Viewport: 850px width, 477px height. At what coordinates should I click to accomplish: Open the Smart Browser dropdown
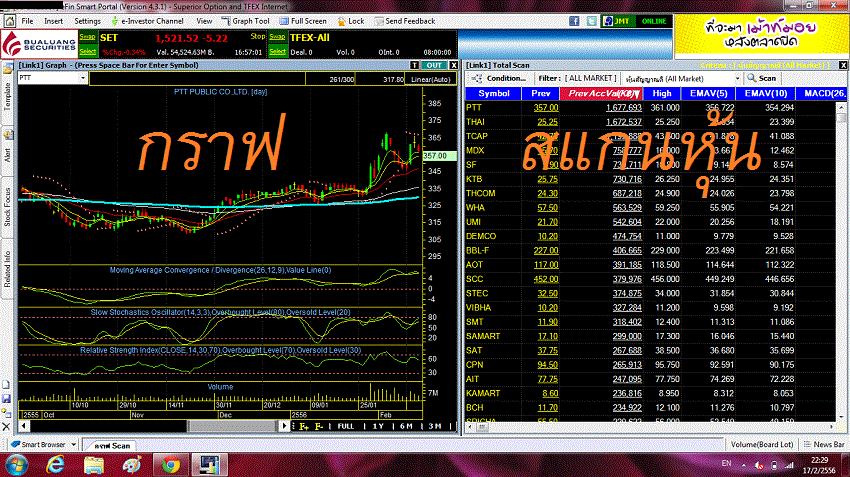[x=73, y=444]
